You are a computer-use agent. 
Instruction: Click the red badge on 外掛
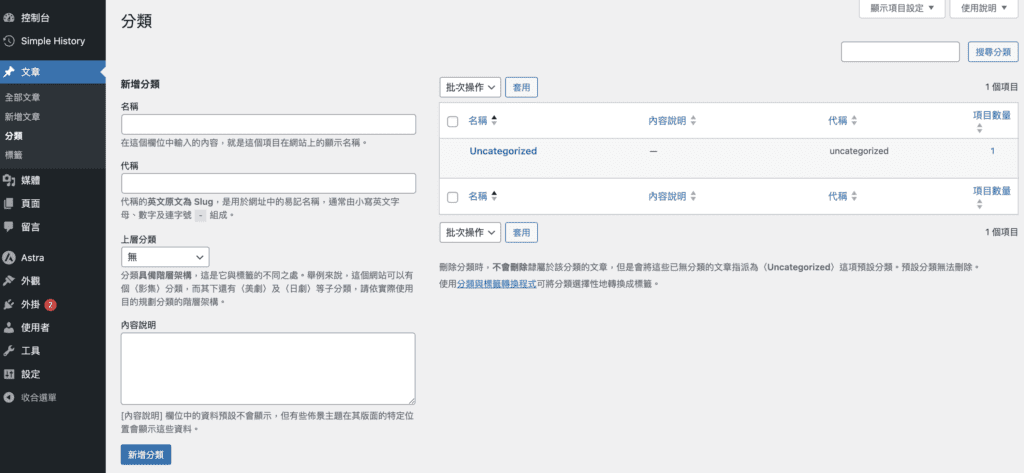click(x=50, y=304)
